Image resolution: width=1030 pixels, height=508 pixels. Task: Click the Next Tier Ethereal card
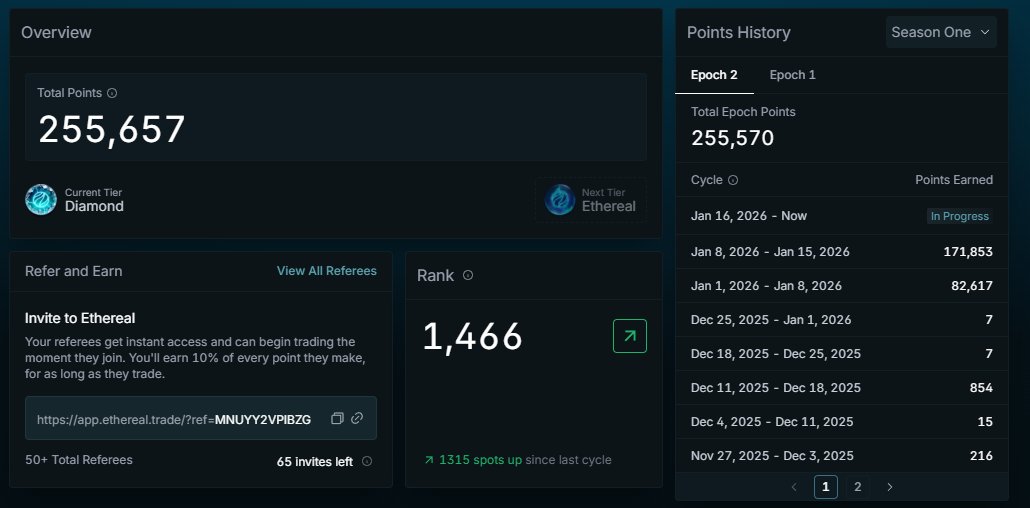point(590,200)
